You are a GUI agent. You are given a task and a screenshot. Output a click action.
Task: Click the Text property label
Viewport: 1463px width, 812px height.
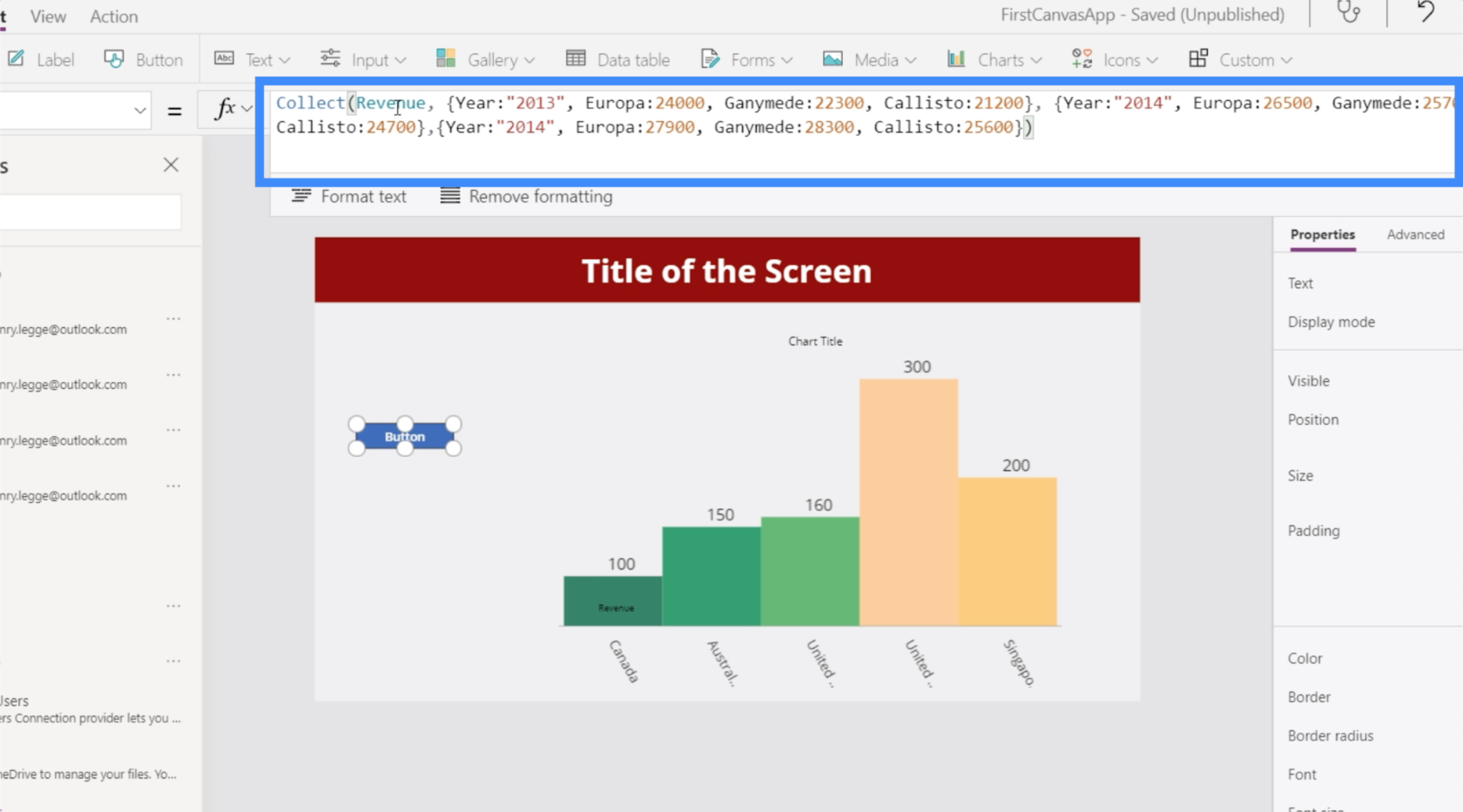pyautogui.click(x=1300, y=284)
